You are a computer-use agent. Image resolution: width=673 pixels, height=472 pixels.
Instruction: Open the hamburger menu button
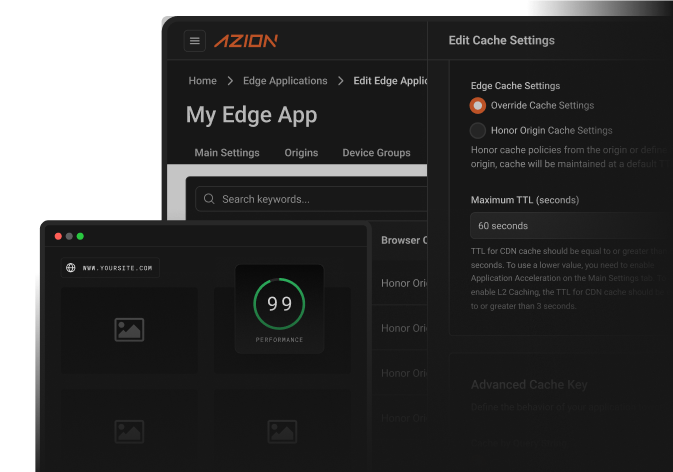coord(195,41)
